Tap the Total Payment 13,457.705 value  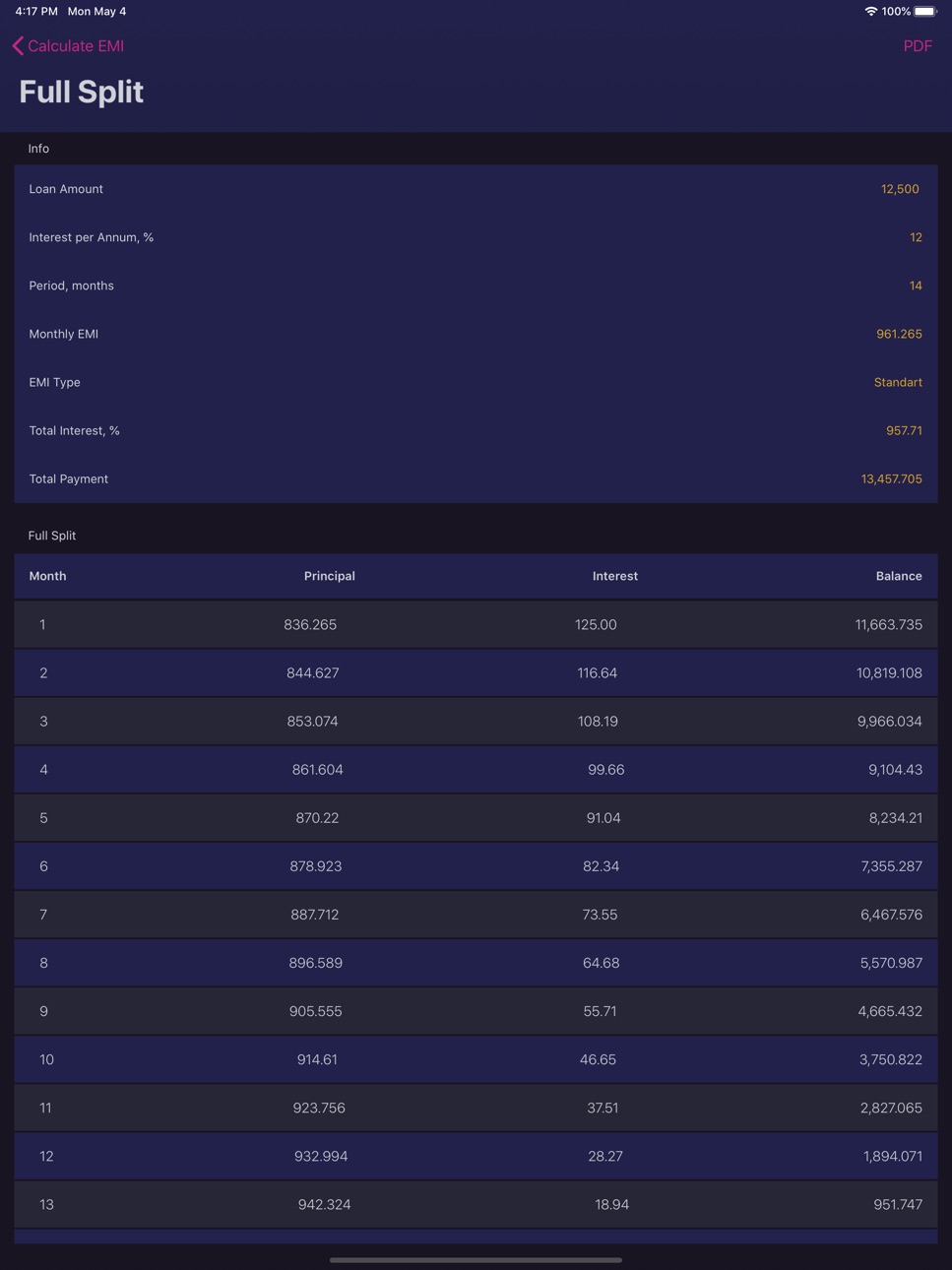point(891,478)
